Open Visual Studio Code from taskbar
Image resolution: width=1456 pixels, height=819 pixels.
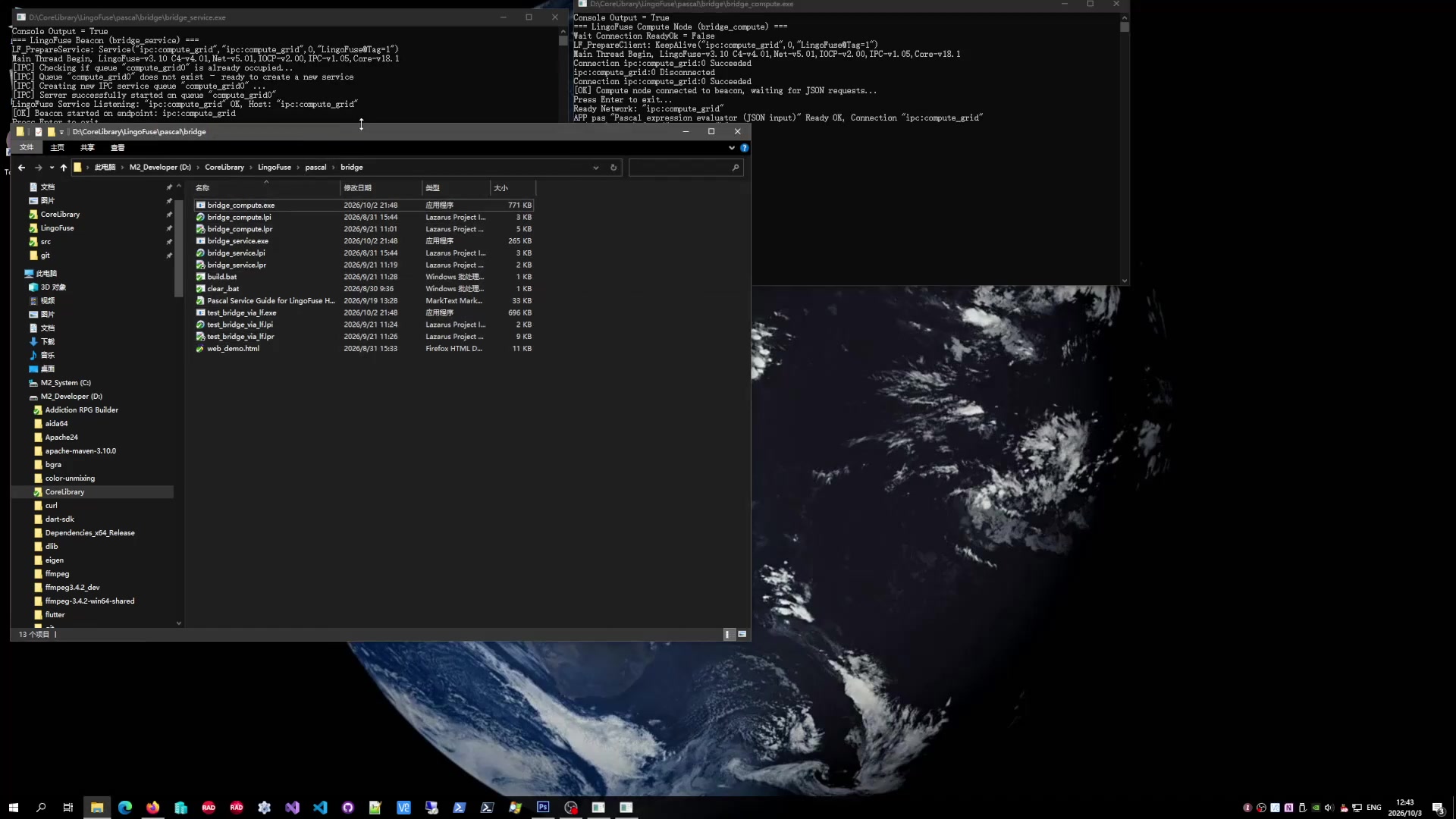click(x=320, y=808)
